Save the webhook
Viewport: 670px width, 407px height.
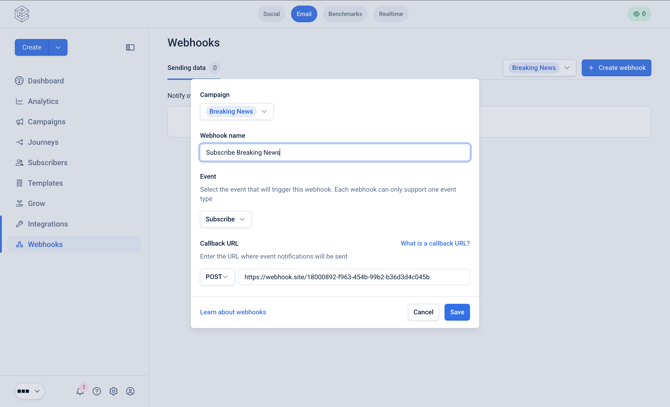pos(457,312)
